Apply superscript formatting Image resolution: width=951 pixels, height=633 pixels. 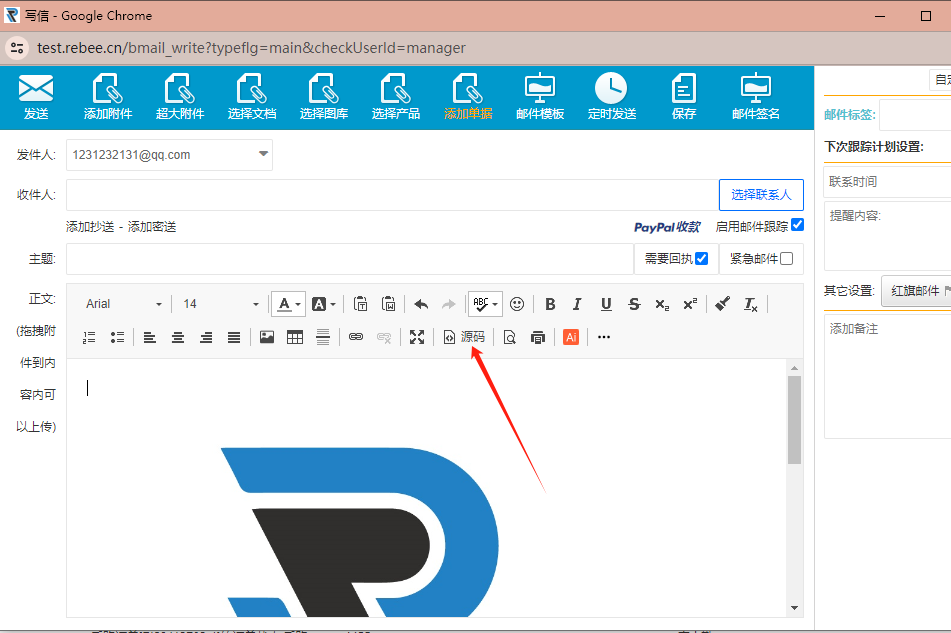(x=690, y=304)
